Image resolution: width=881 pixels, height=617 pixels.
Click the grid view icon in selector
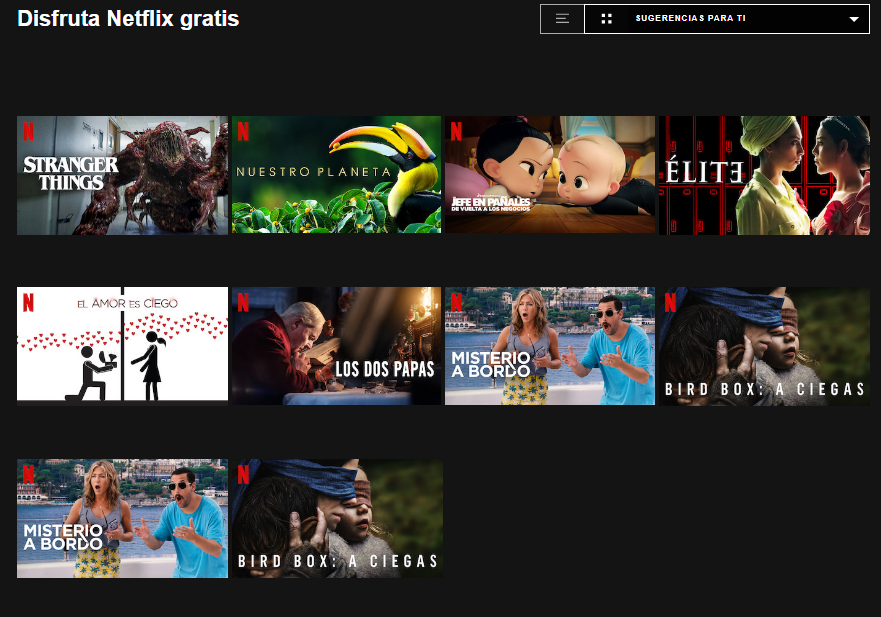coord(607,19)
